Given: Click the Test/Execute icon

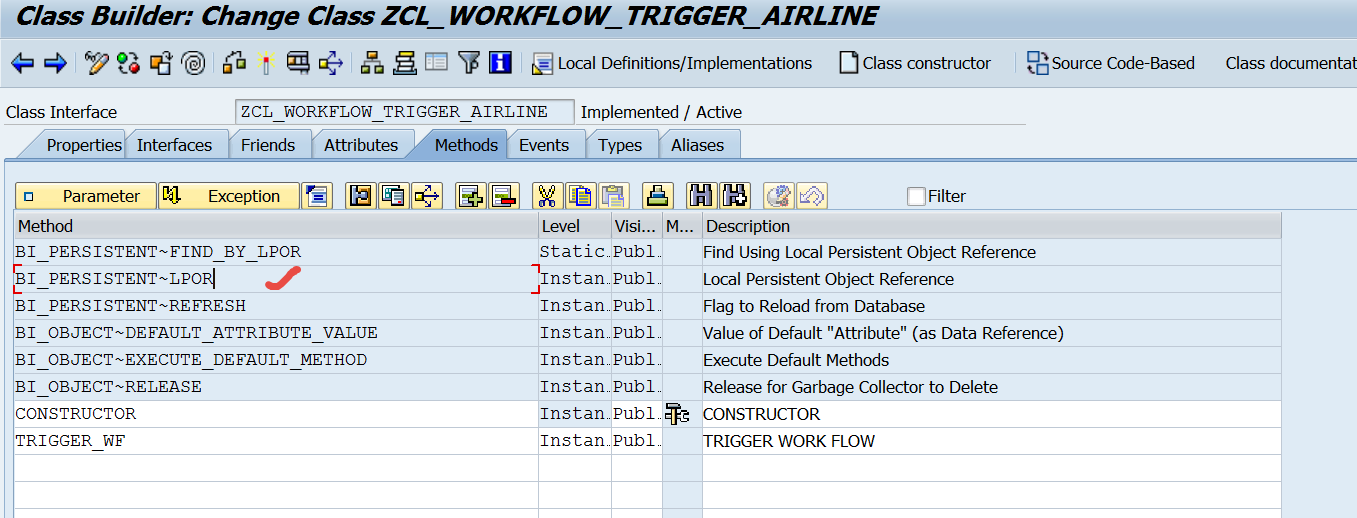Looking at the screenshot, I should [x=298, y=63].
